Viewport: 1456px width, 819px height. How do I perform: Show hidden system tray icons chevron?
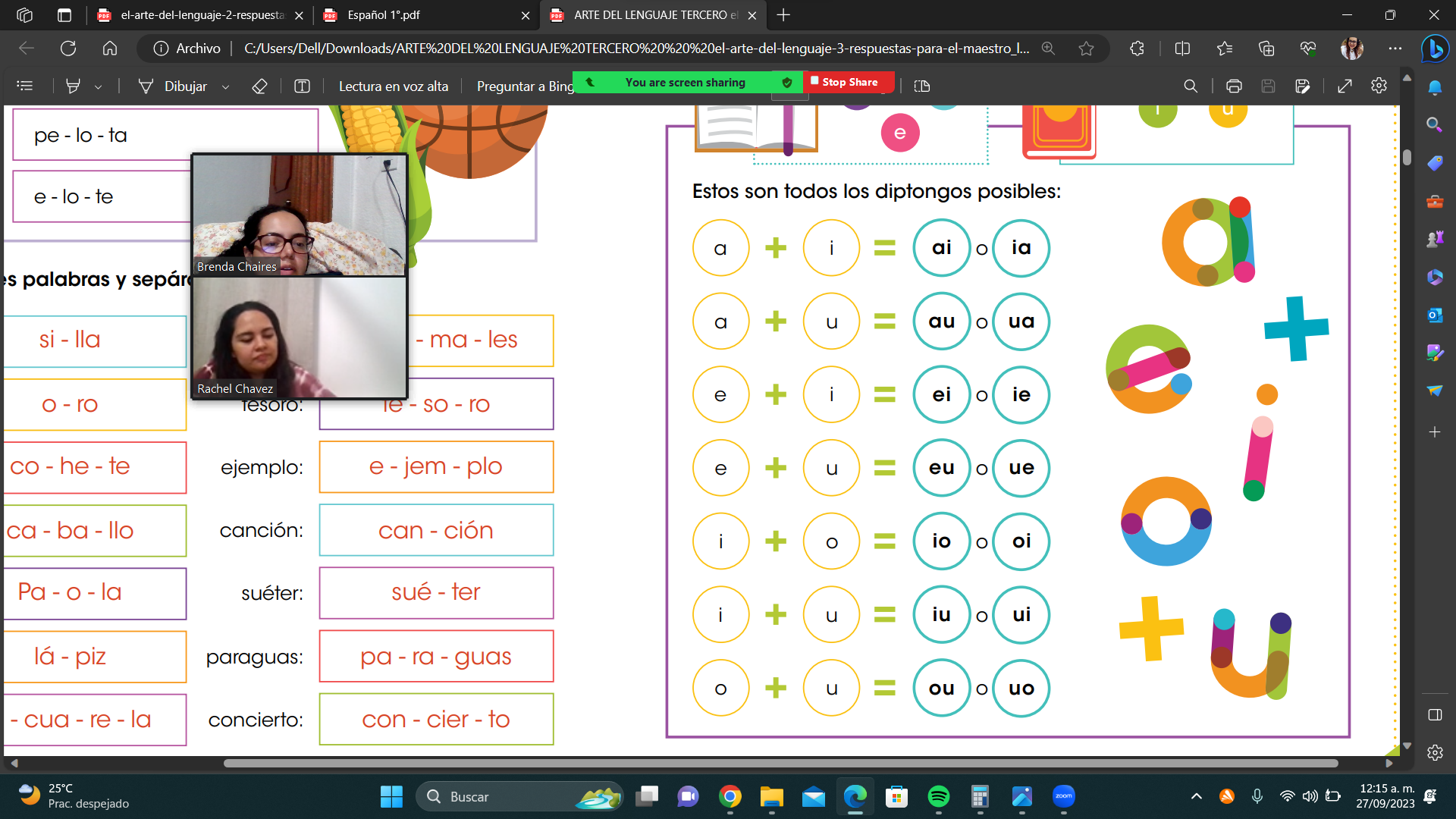1196,796
